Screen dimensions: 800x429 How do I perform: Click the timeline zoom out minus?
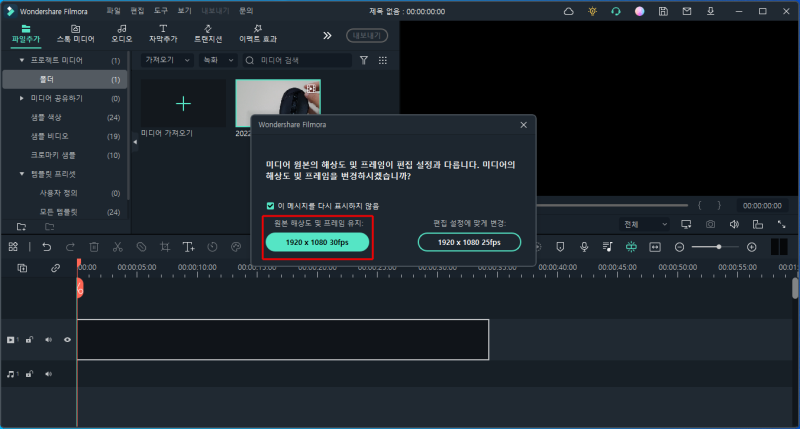click(x=679, y=247)
